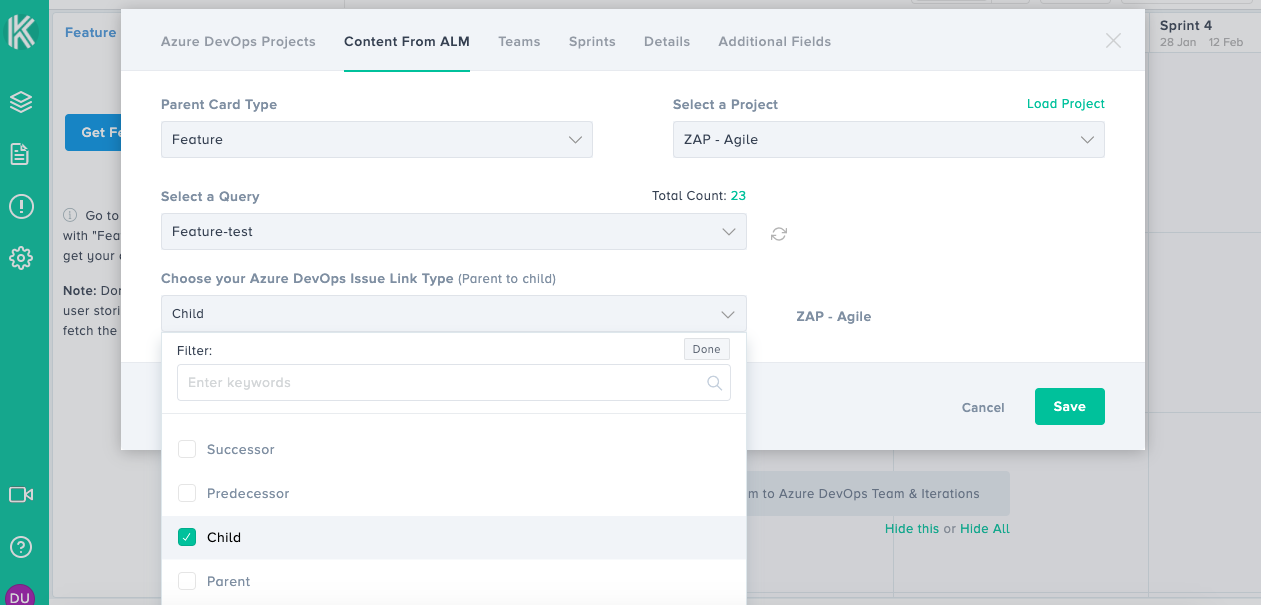The height and width of the screenshot is (605, 1261).
Task: Click the Kendis logo icon in sidebar
Action: [x=21, y=32]
